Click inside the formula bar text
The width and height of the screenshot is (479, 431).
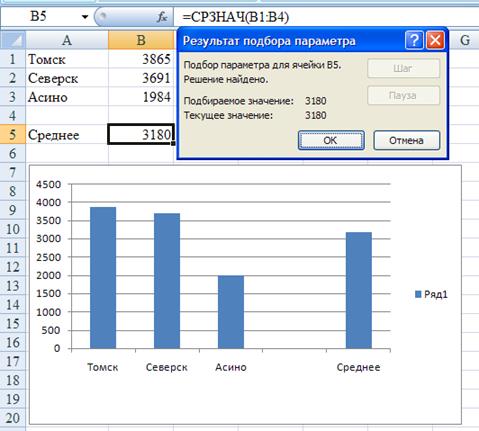(x=235, y=17)
